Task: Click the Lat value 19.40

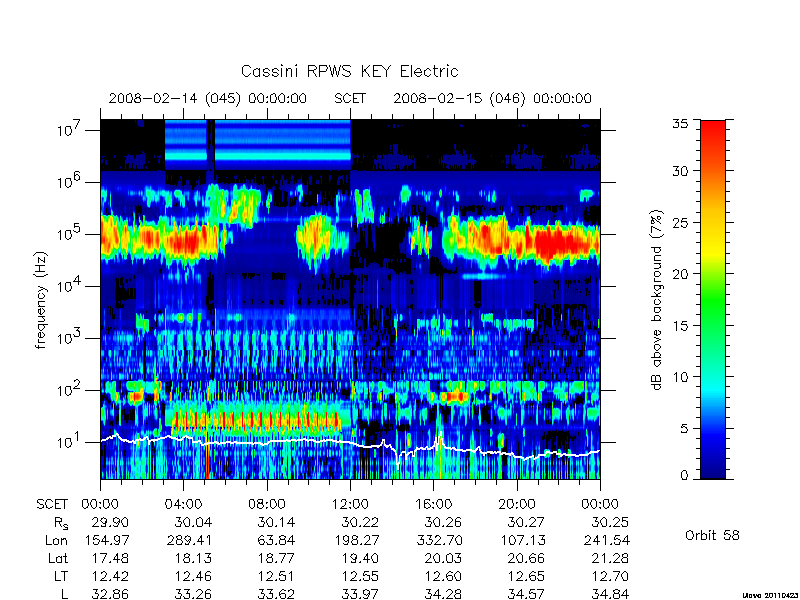Action: pyautogui.click(x=360, y=558)
